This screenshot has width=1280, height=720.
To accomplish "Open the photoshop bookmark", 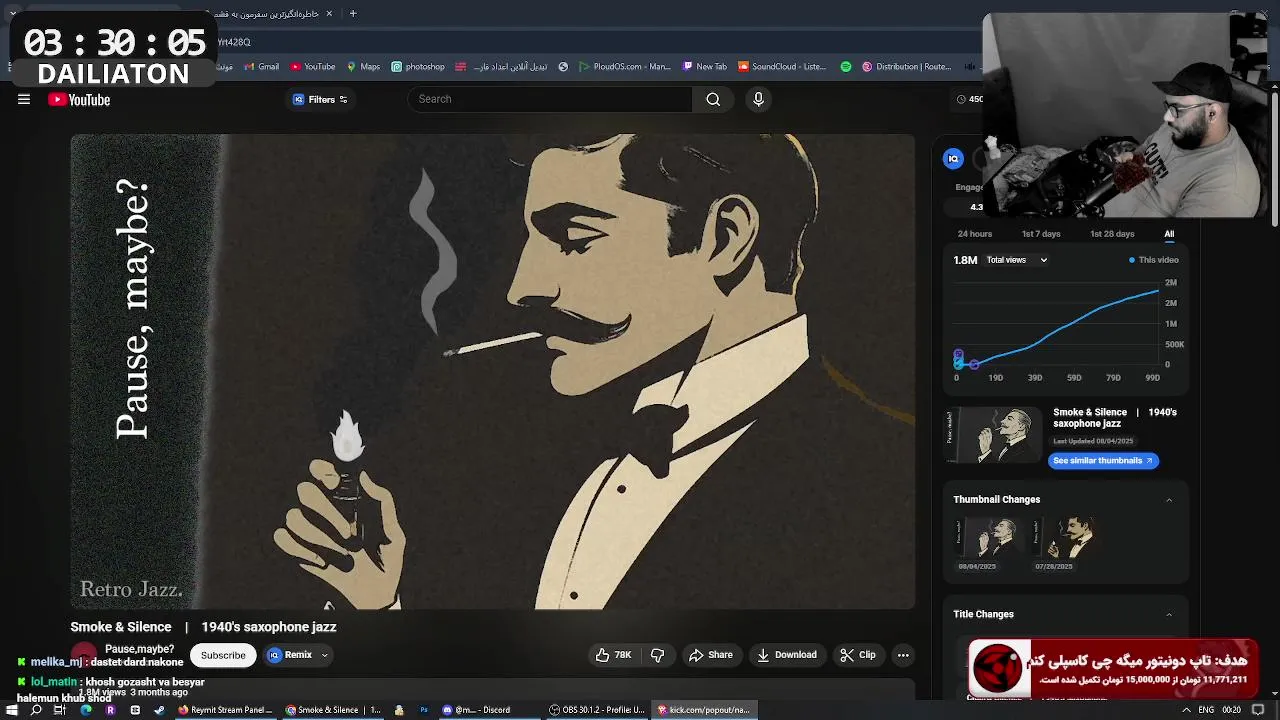I will point(418,67).
